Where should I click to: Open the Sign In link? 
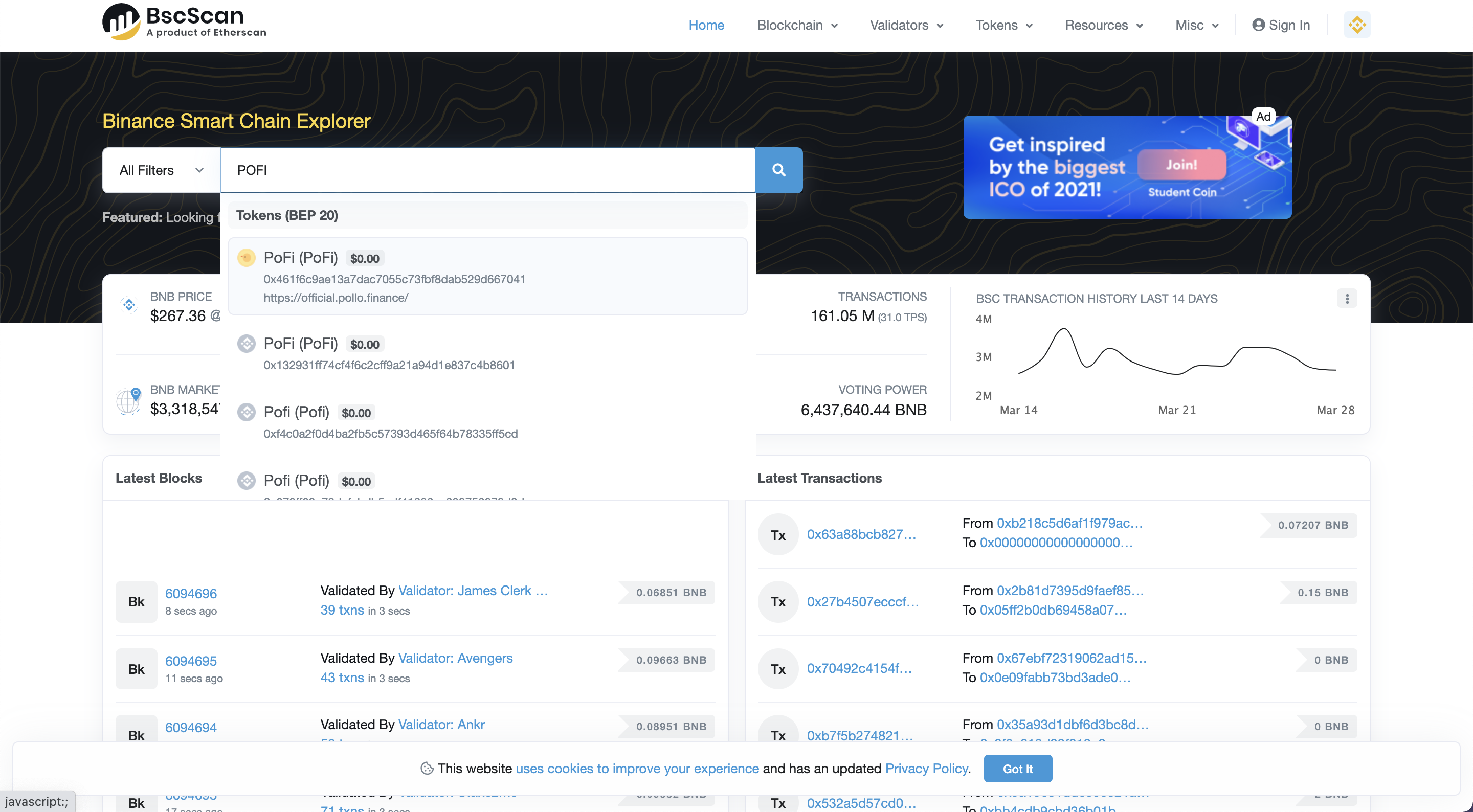pos(1280,25)
